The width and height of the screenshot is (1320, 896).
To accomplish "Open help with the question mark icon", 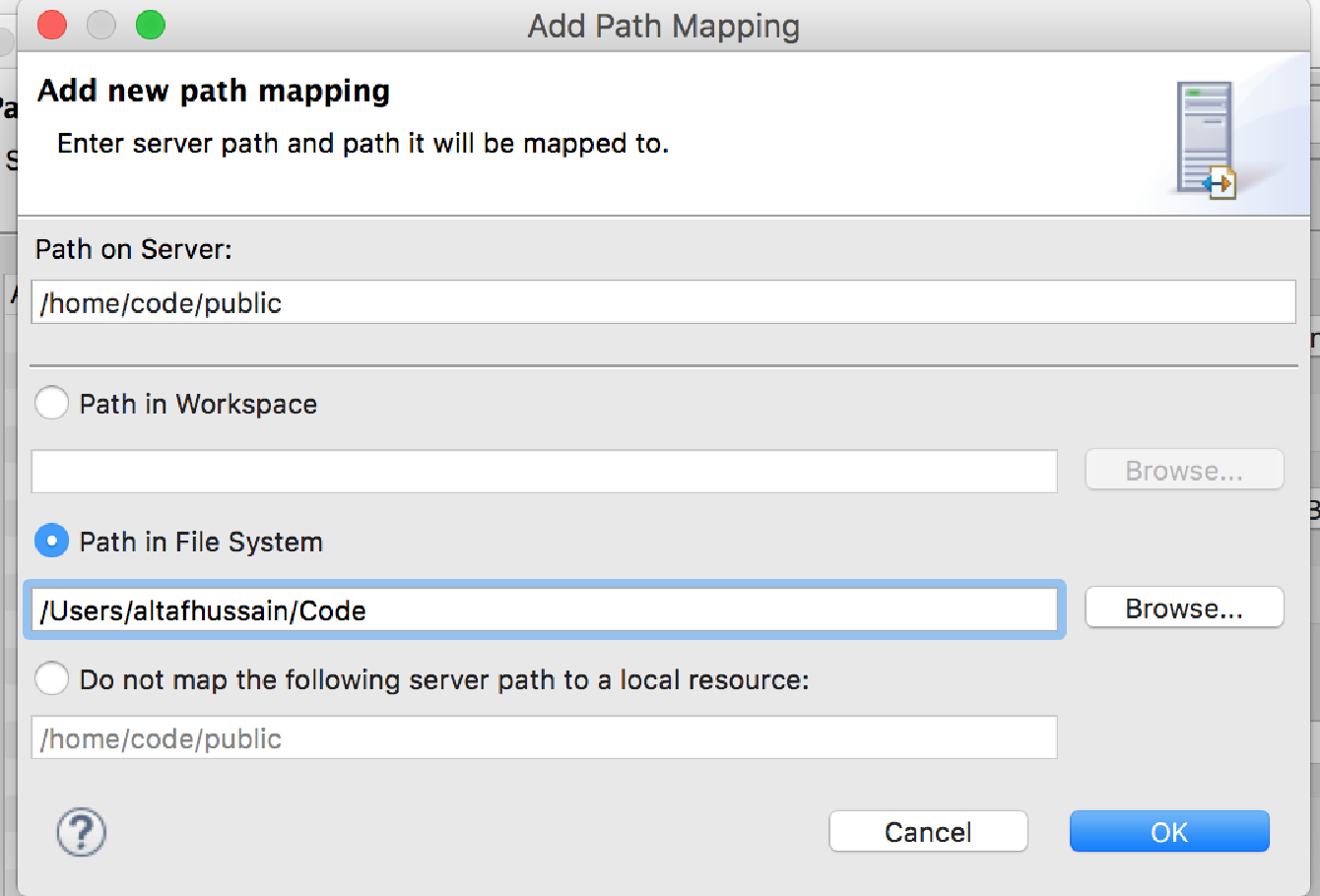I will pyautogui.click(x=81, y=832).
